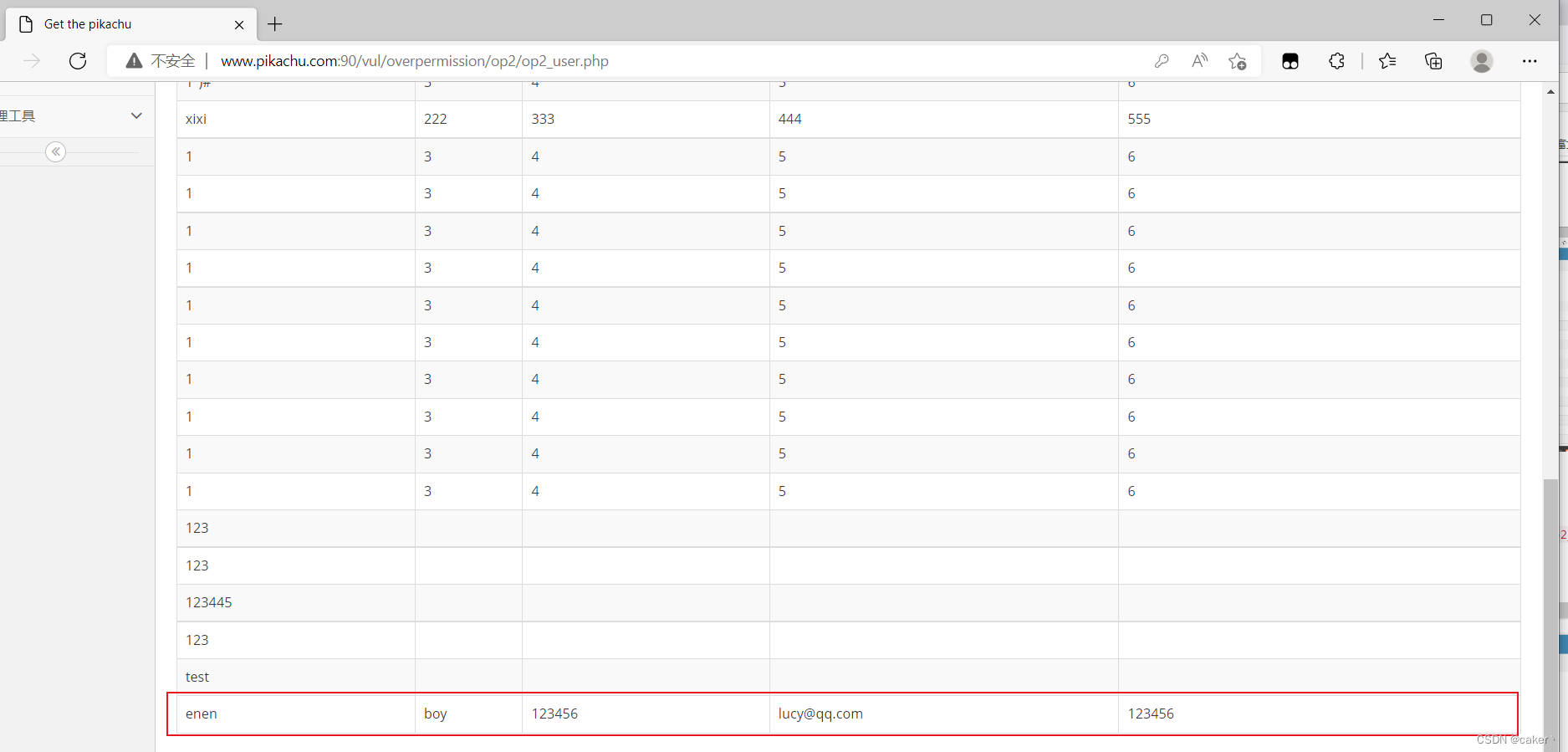Select the '333' cell in xixi row
Image resolution: width=1568 pixels, height=752 pixels.
click(646, 119)
